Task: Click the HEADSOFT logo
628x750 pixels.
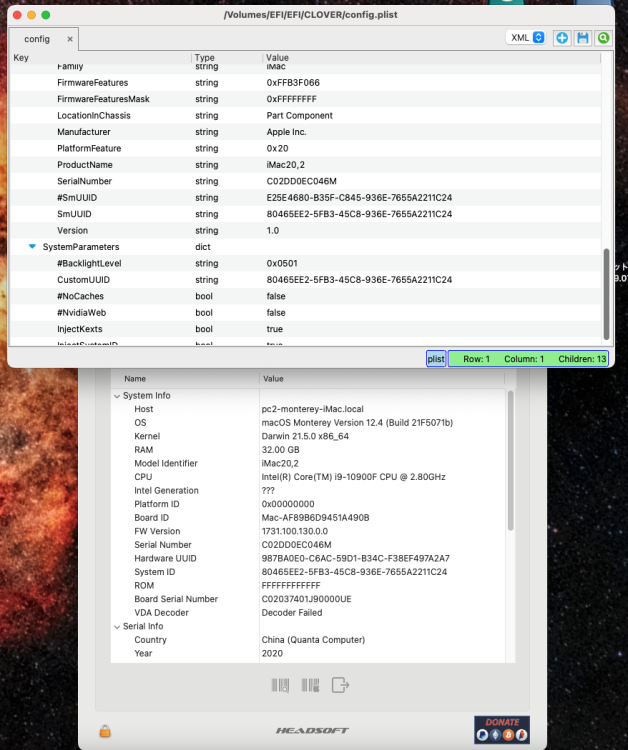Action: click(312, 730)
